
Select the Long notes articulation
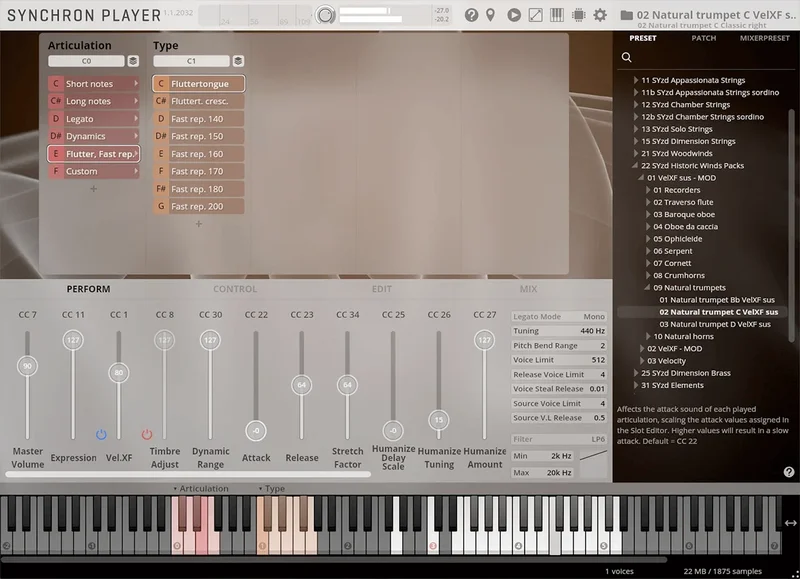coord(94,101)
